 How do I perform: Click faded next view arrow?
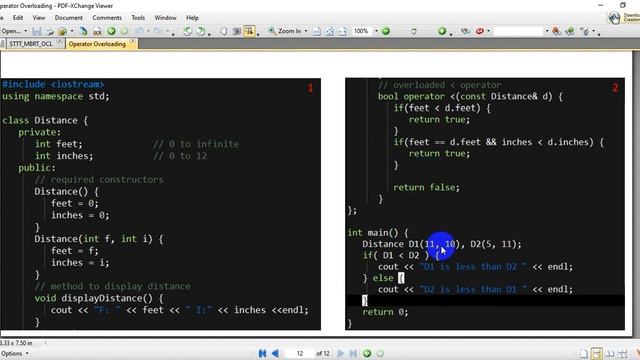[124, 31]
